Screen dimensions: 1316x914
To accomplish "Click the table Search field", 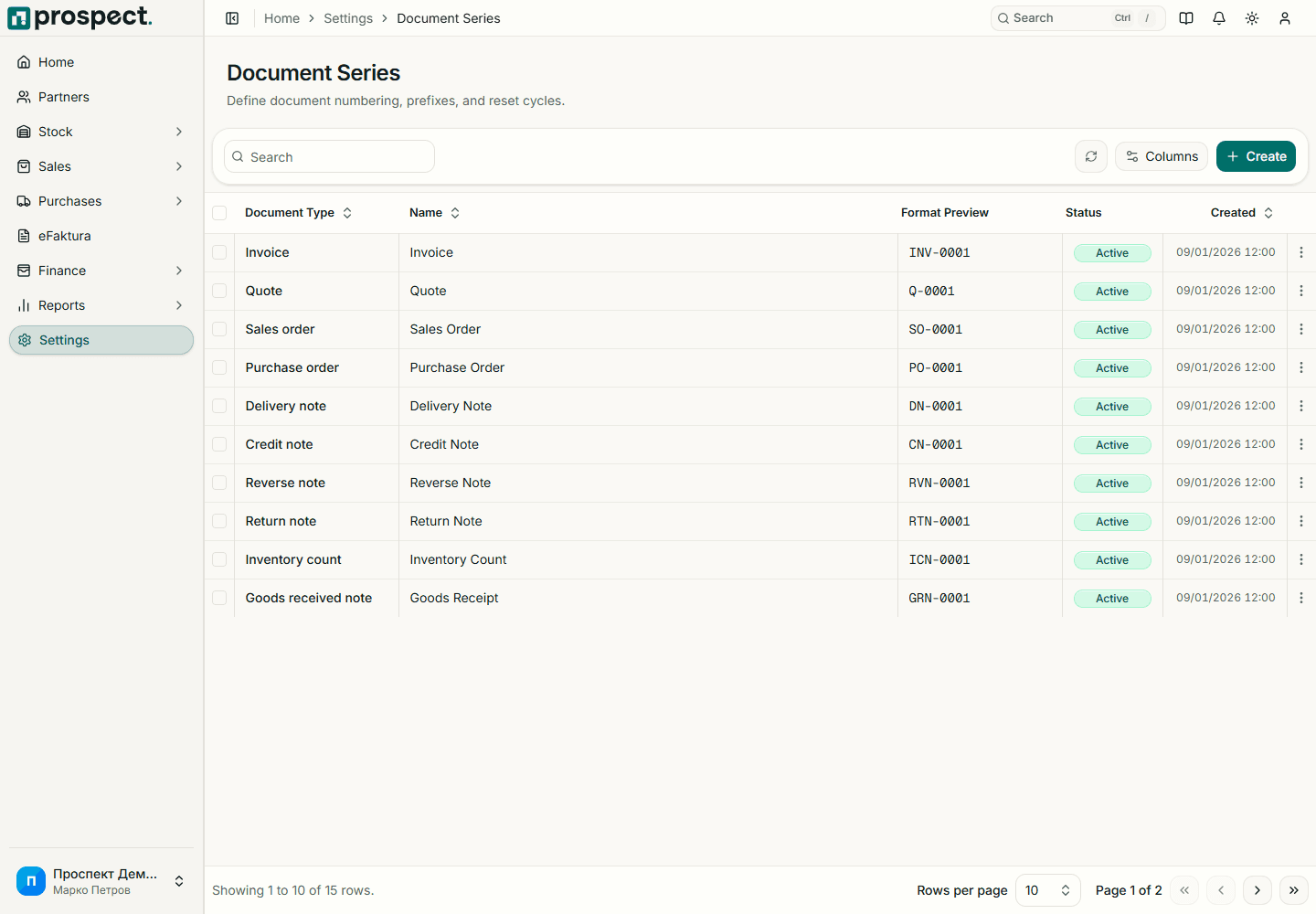I will (x=329, y=156).
